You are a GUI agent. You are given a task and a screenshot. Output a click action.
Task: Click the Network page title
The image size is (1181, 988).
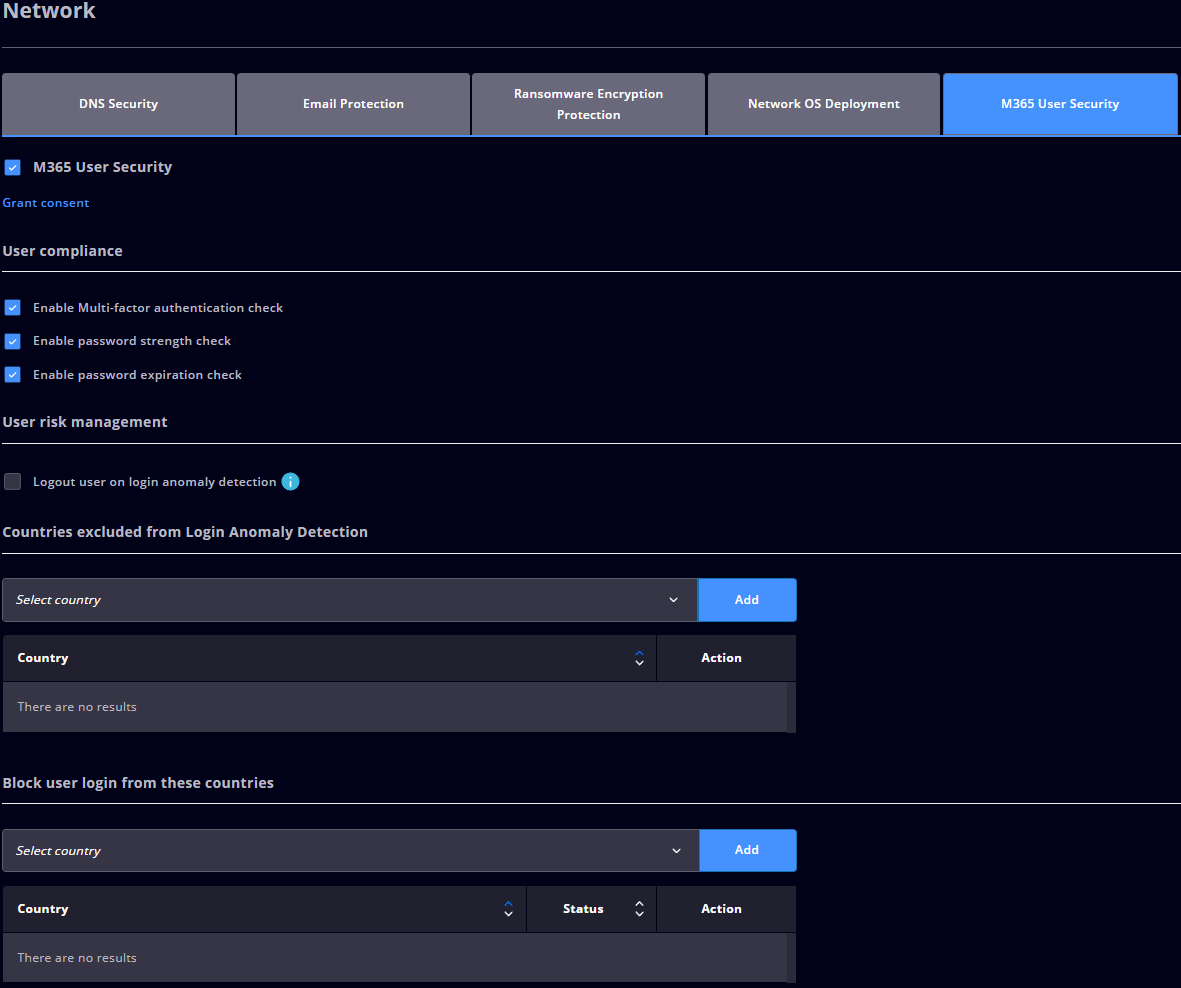click(x=49, y=11)
